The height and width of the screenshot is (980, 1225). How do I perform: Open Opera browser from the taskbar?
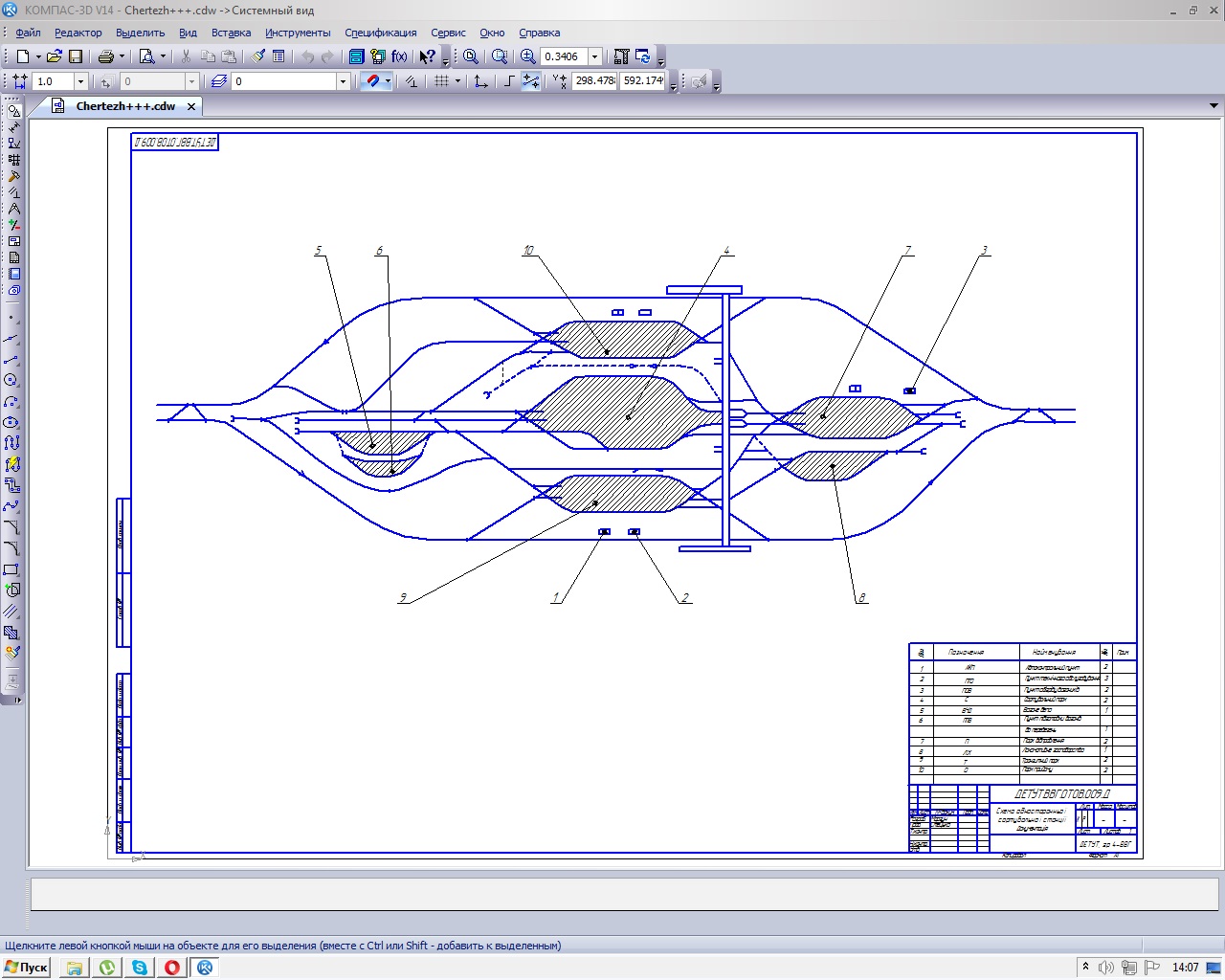point(172,968)
